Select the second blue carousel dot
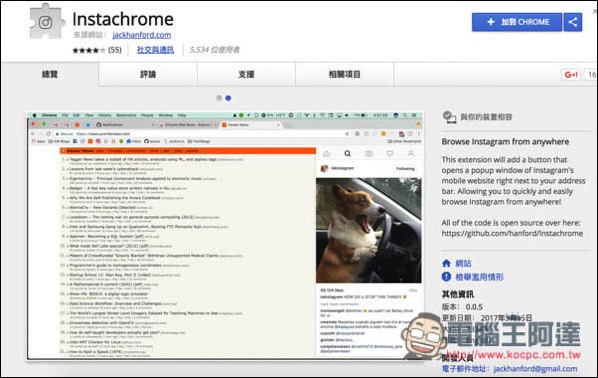Screen dimensions: 598x378 [x=228, y=98]
